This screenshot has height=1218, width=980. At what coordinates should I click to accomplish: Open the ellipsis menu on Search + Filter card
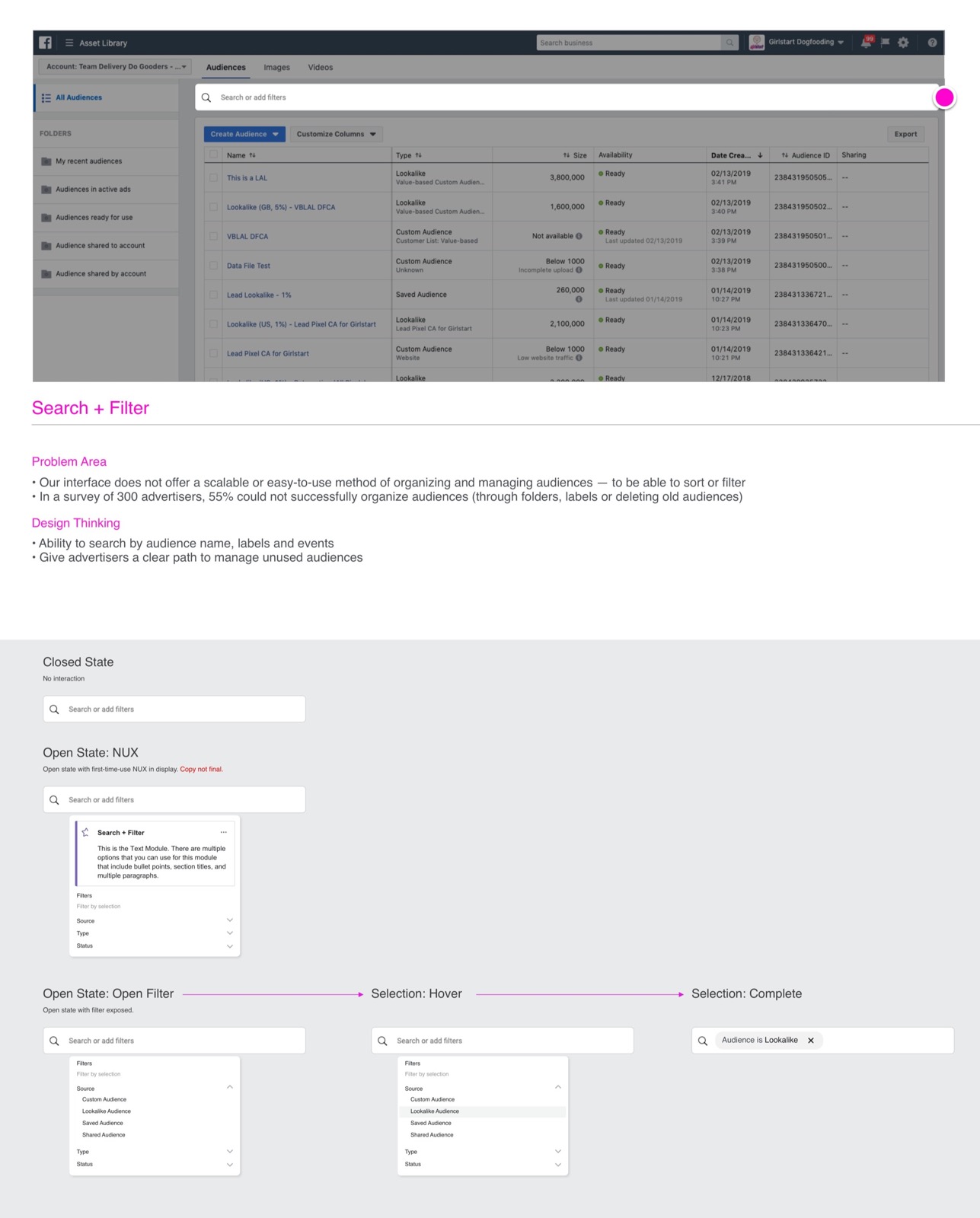click(x=223, y=832)
